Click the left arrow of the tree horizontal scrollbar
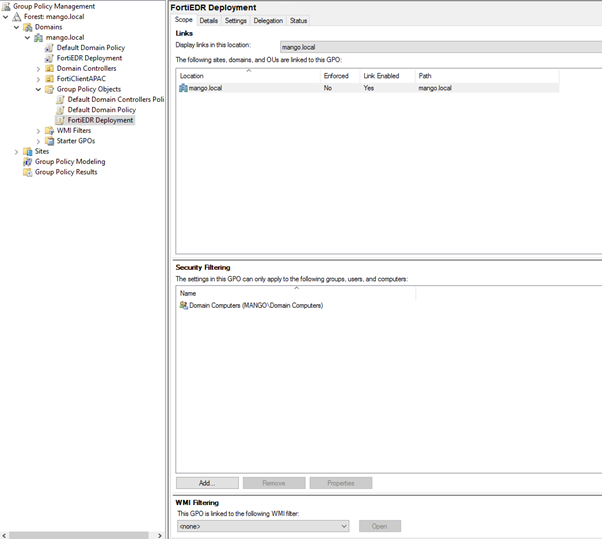Screen dimensions: 602x539 click(x=4, y=535)
